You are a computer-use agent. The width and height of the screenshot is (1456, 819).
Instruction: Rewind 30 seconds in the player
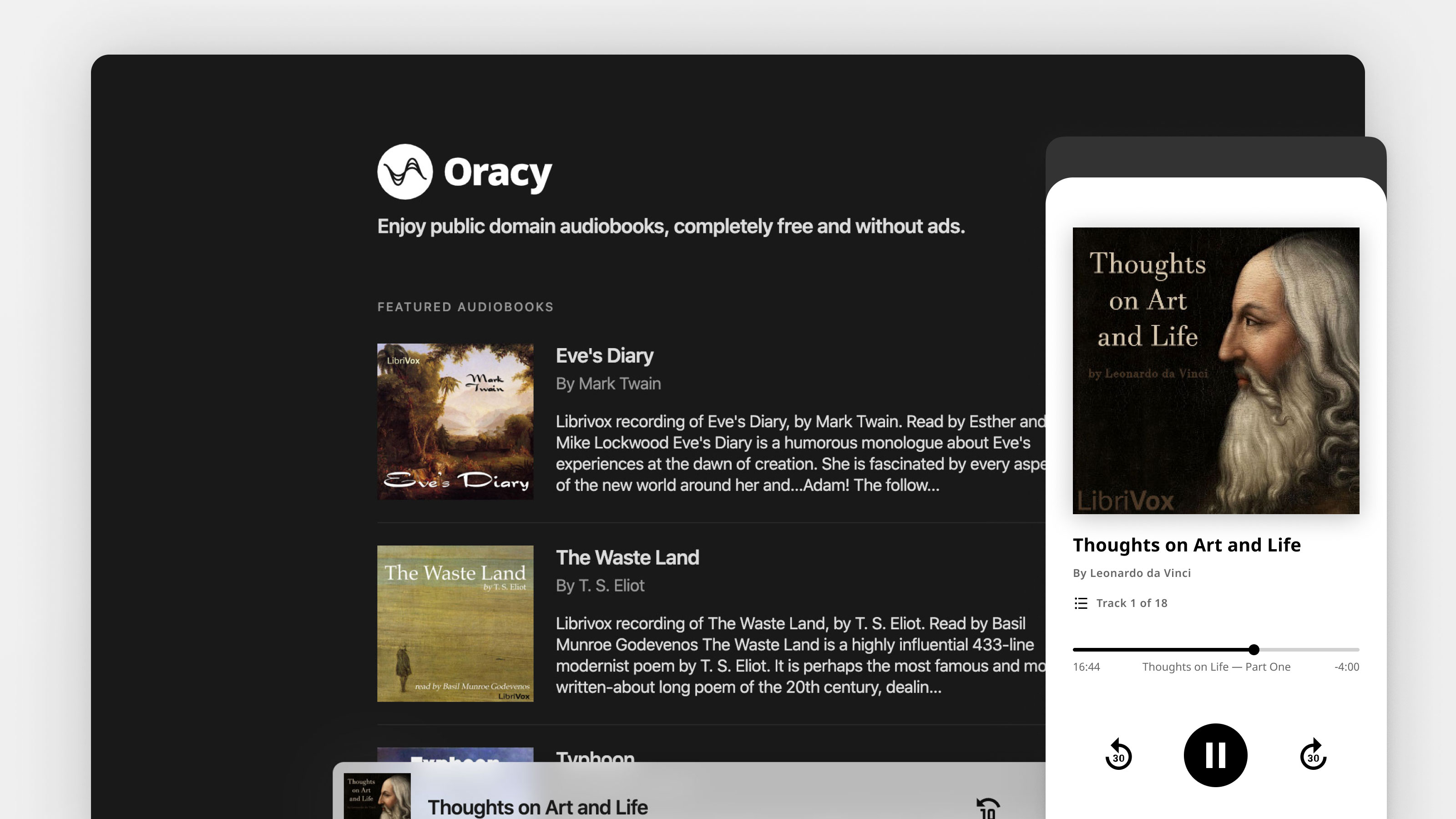pos(1118,754)
